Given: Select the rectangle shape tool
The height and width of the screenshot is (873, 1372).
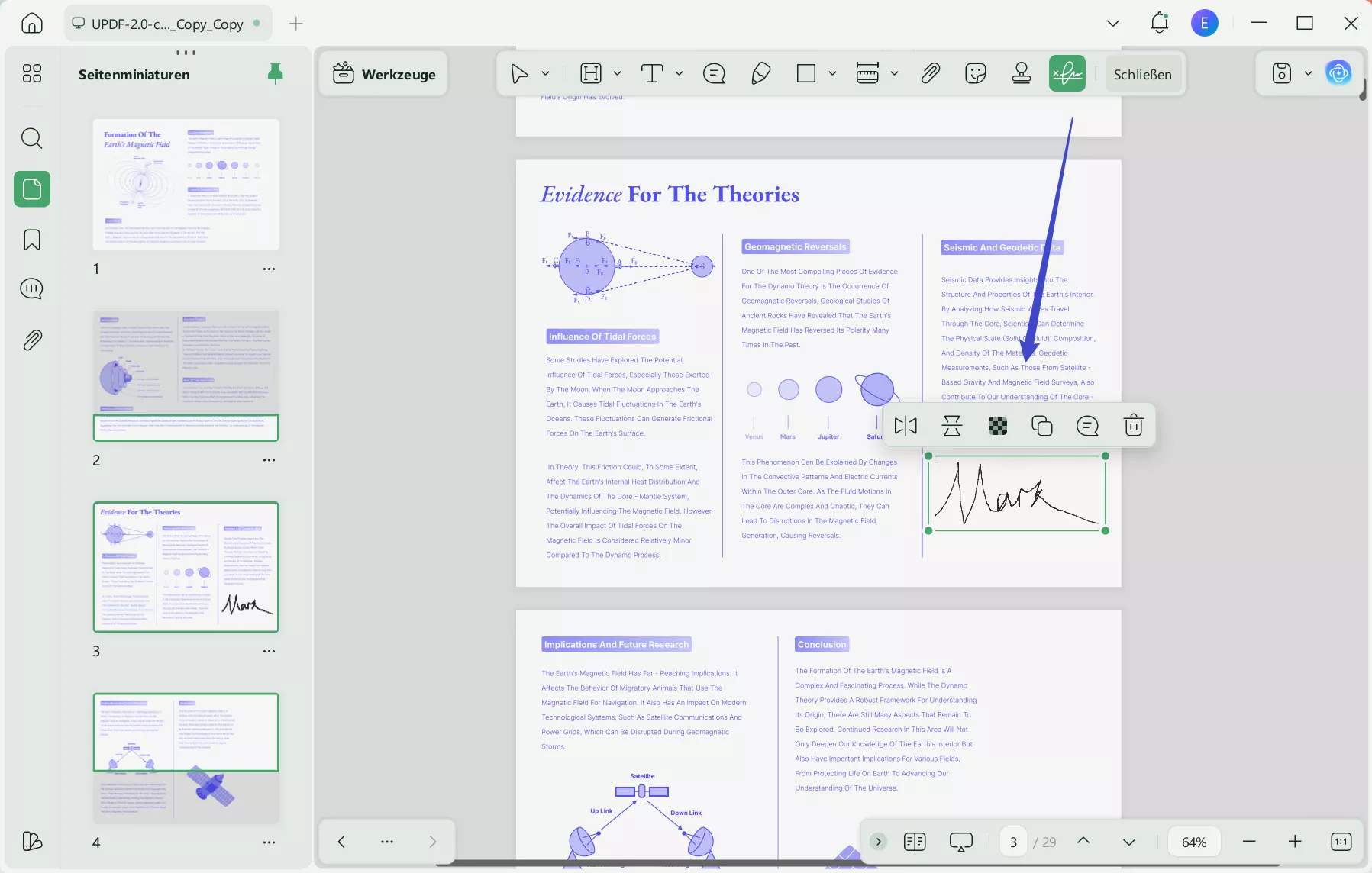Looking at the screenshot, I should pos(806,73).
